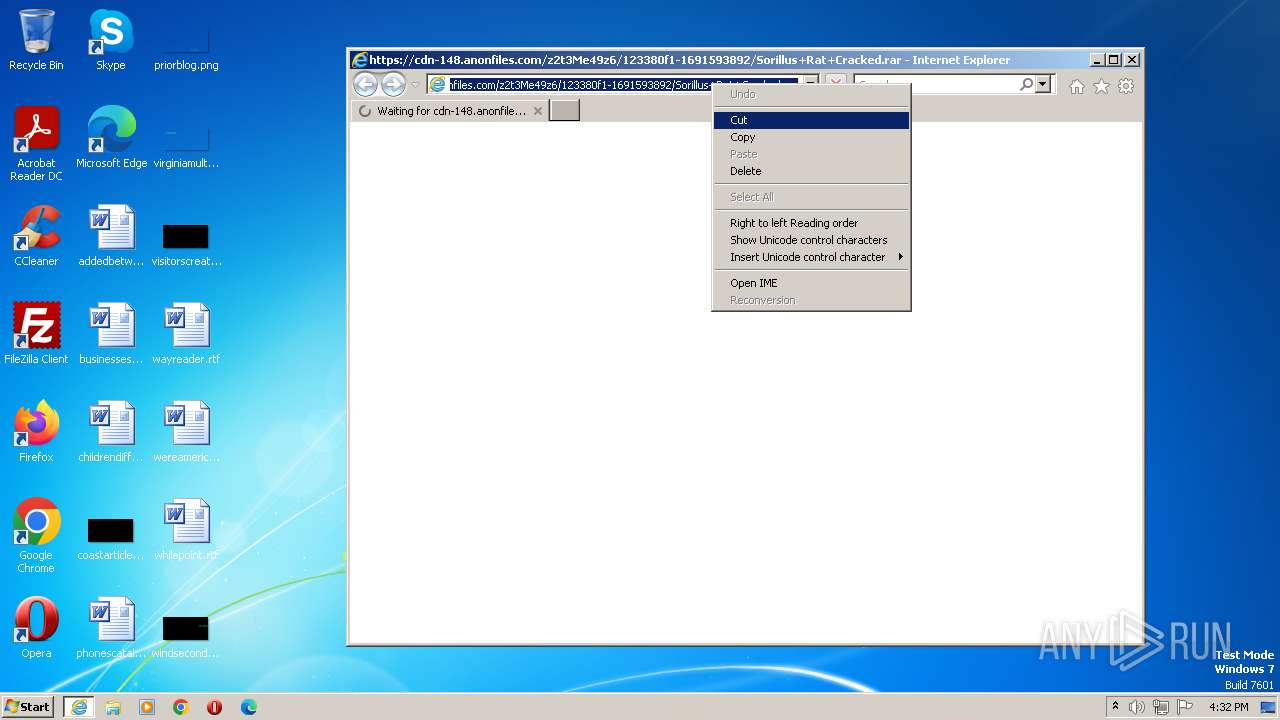Select the wayreader.rtf document
Screen dimensions: 1280x720
(186, 334)
